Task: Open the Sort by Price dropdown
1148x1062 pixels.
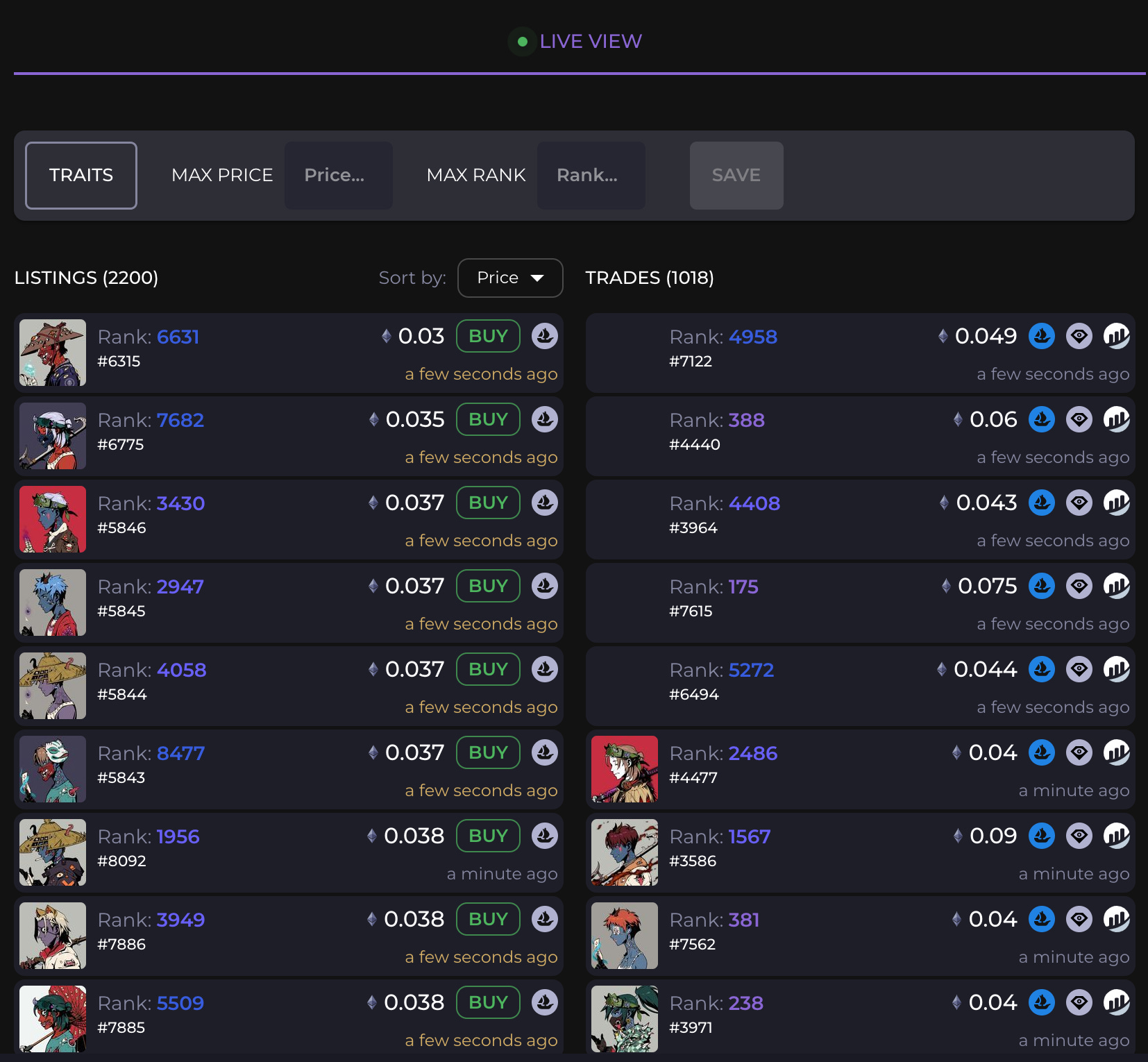Action: pos(510,278)
